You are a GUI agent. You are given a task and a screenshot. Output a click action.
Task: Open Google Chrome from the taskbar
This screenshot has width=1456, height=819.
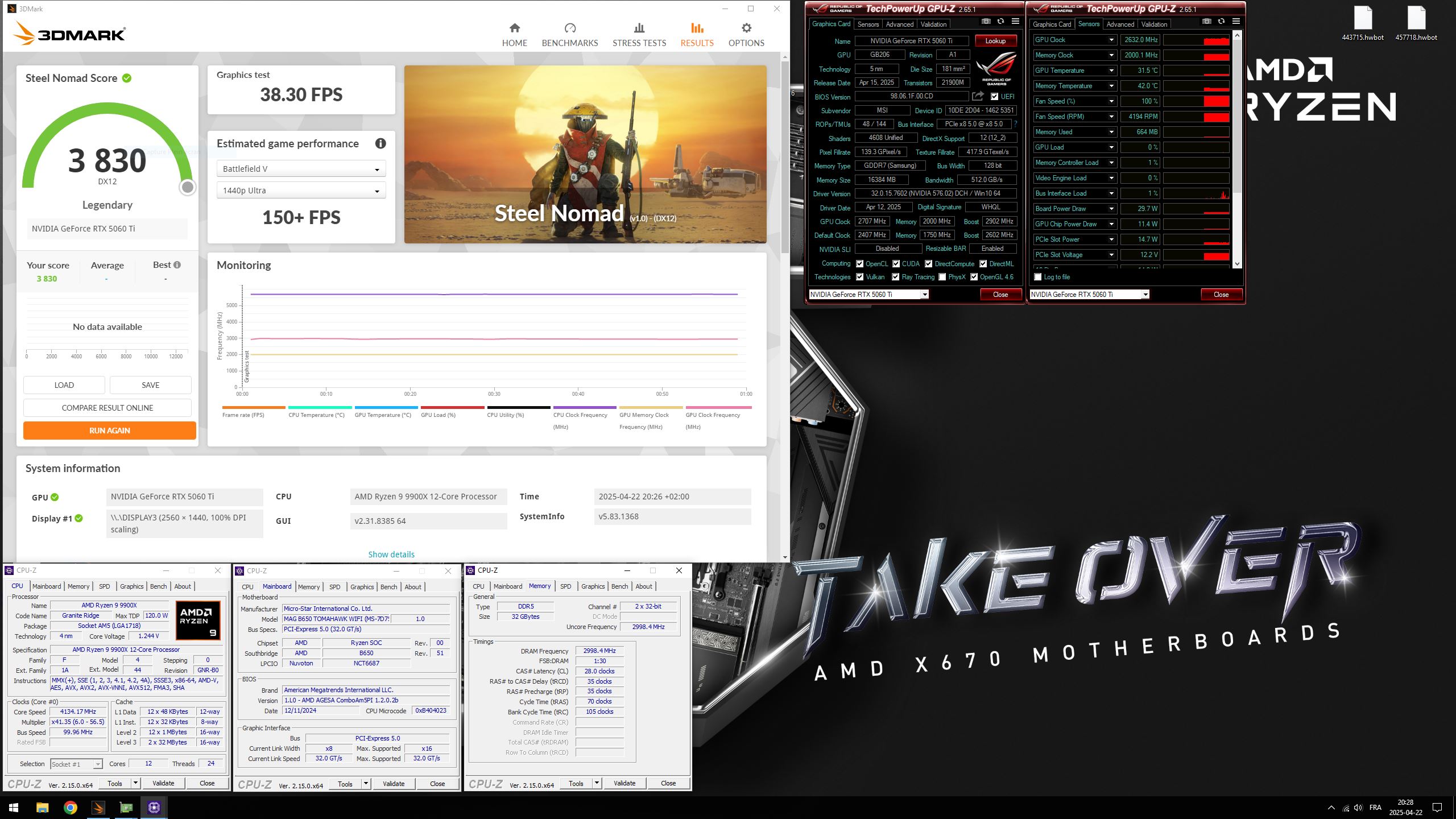click(70, 807)
